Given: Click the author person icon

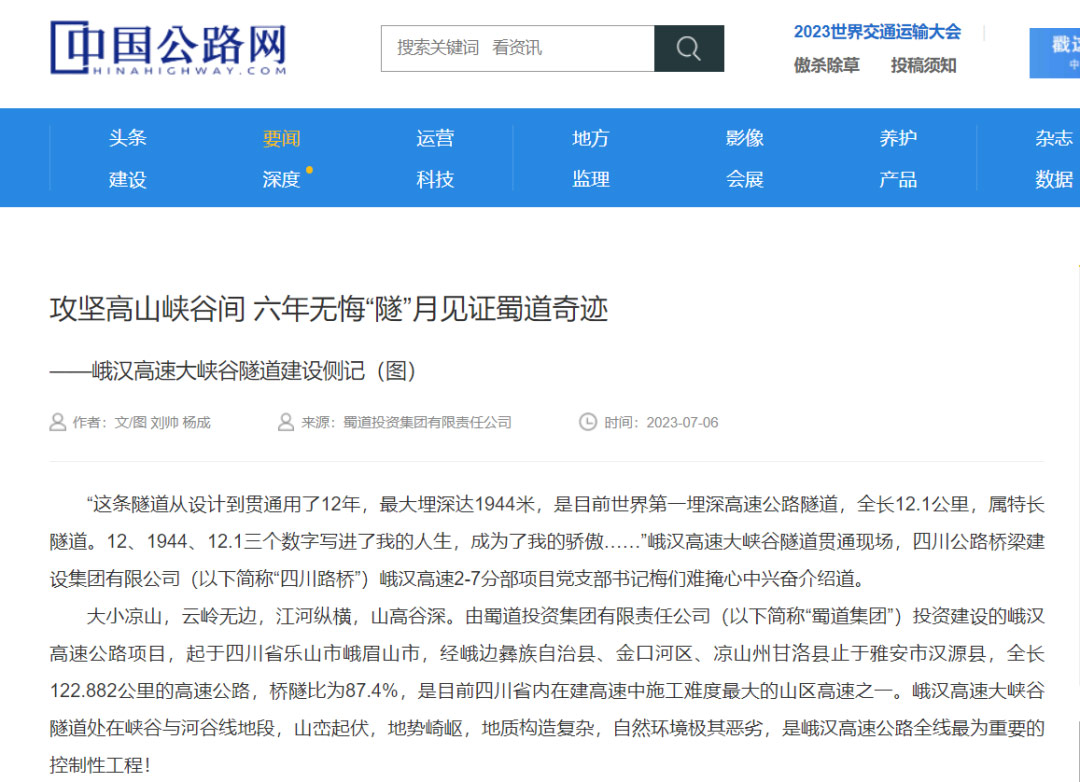Looking at the screenshot, I should coord(58,422).
